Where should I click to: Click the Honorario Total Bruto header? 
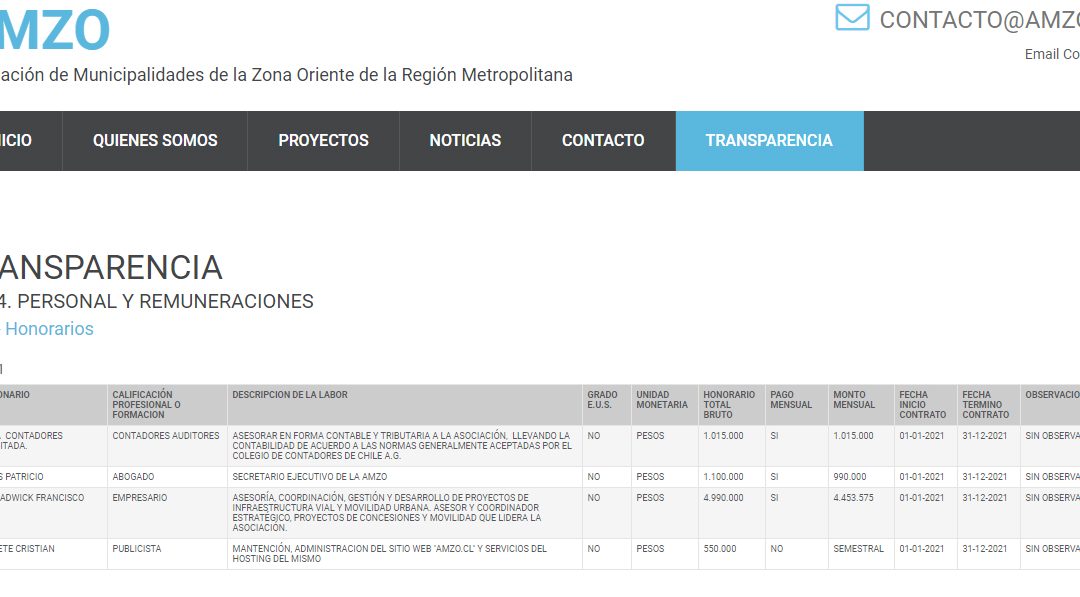[x=729, y=405]
